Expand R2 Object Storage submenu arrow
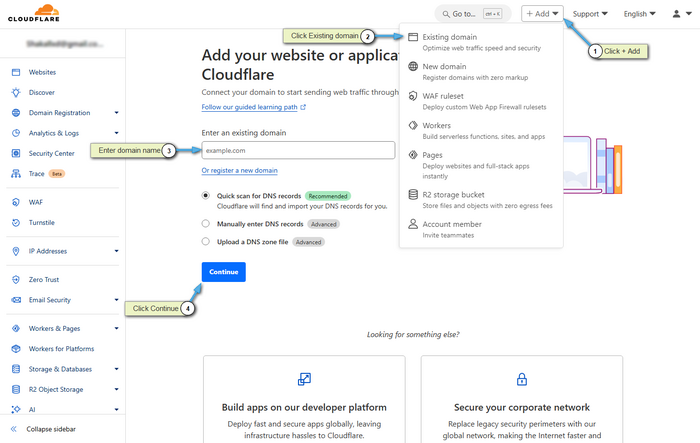 coord(117,389)
